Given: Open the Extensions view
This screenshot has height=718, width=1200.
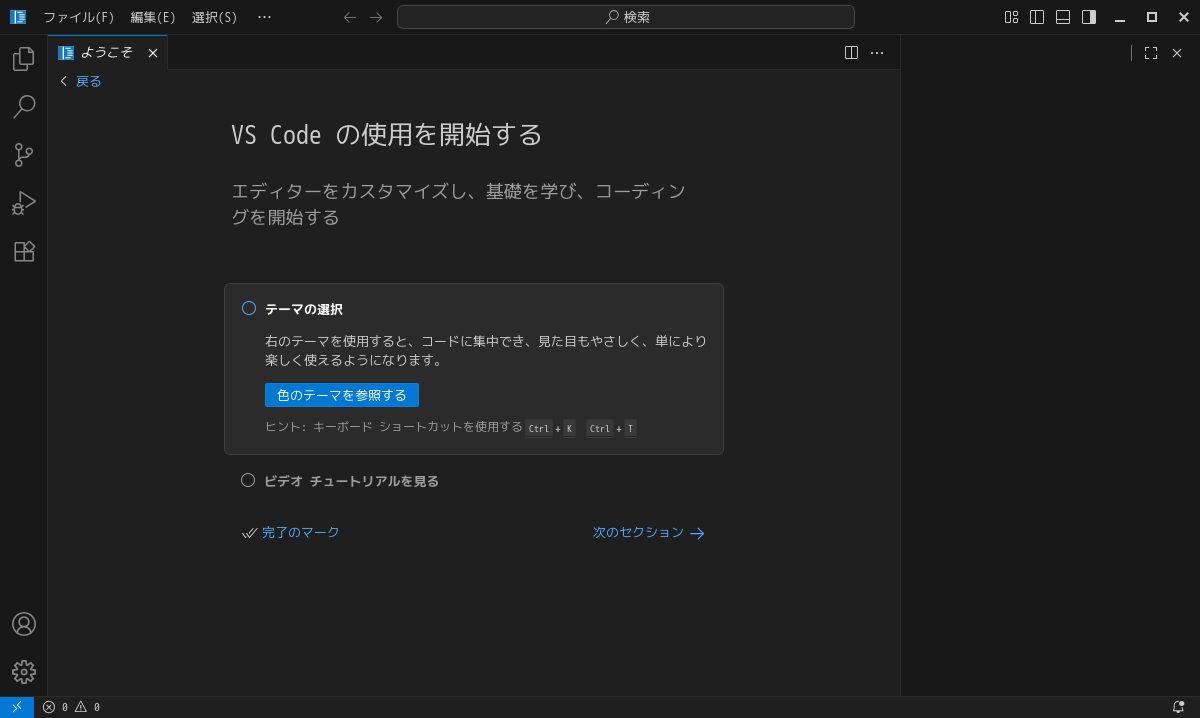Looking at the screenshot, I should tap(24, 251).
